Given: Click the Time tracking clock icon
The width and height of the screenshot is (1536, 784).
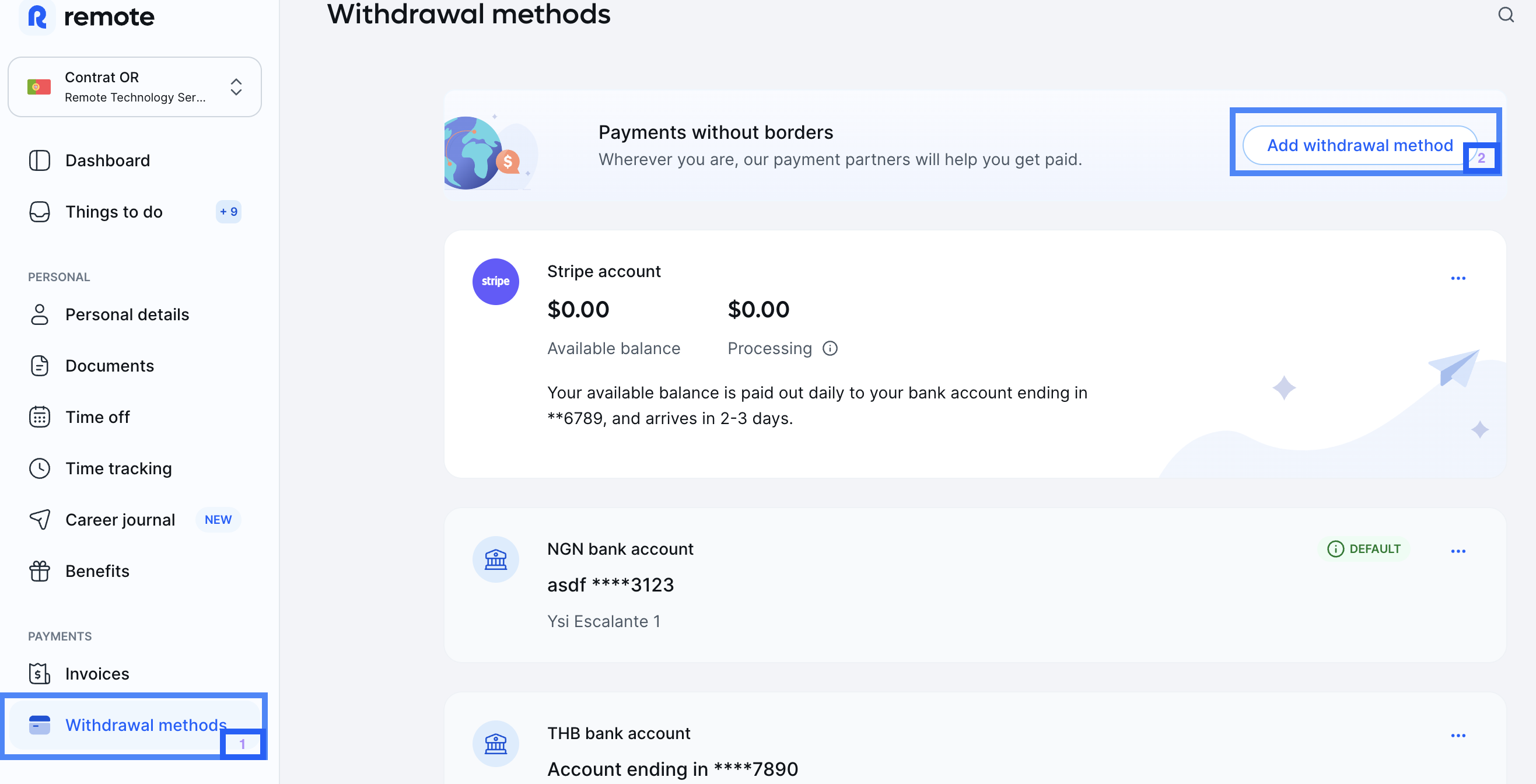Looking at the screenshot, I should [x=39, y=468].
